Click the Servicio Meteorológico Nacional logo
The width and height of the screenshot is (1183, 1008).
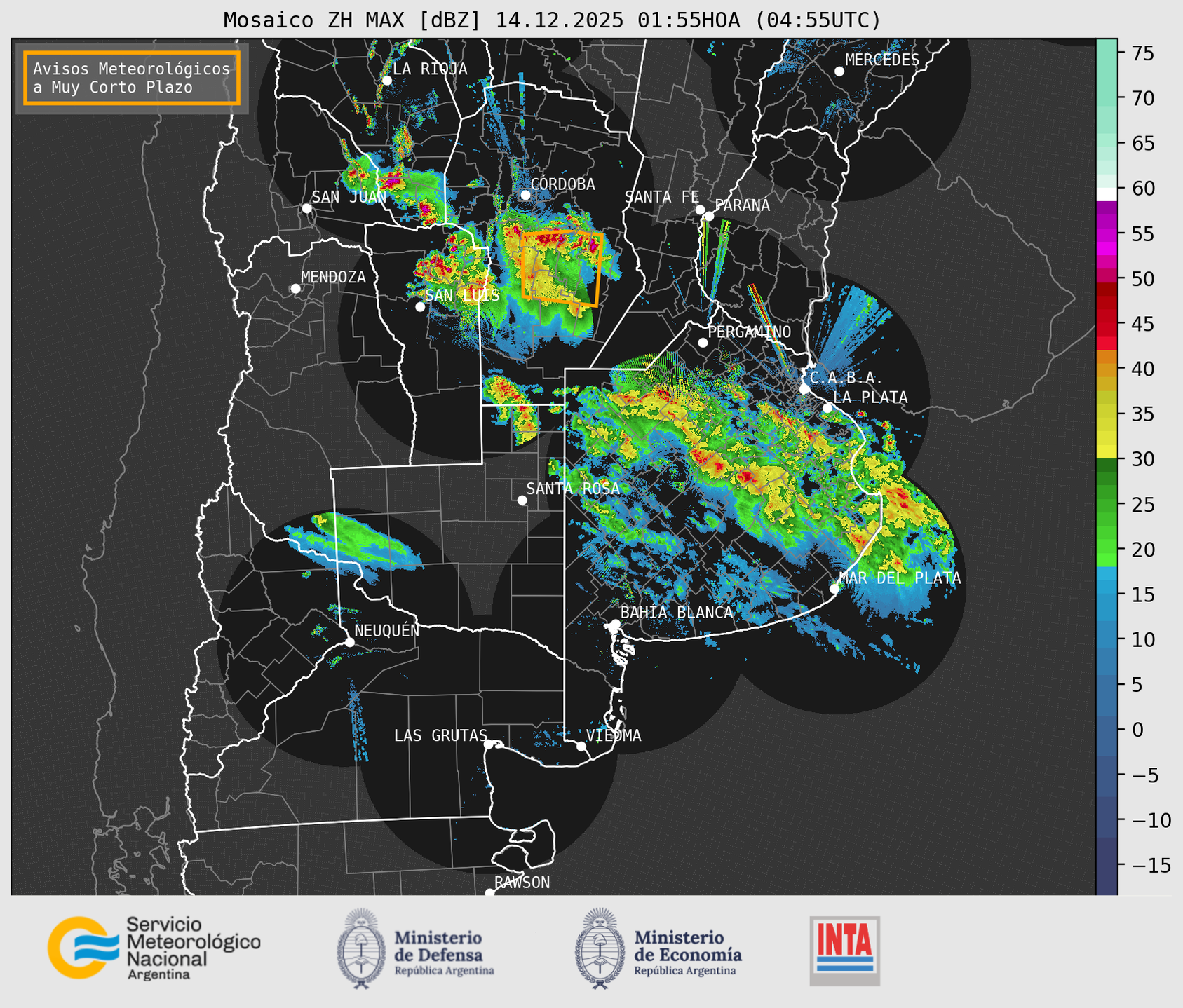[x=154, y=948]
